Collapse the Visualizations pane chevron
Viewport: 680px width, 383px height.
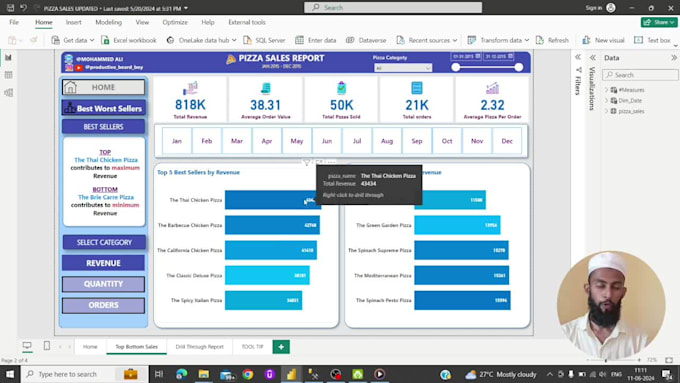coord(592,57)
